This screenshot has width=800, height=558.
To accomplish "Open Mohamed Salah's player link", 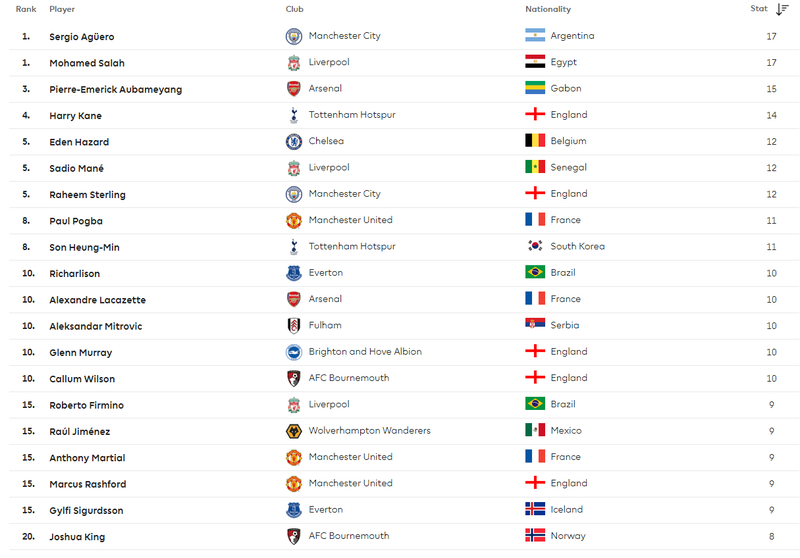I will [87, 63].
